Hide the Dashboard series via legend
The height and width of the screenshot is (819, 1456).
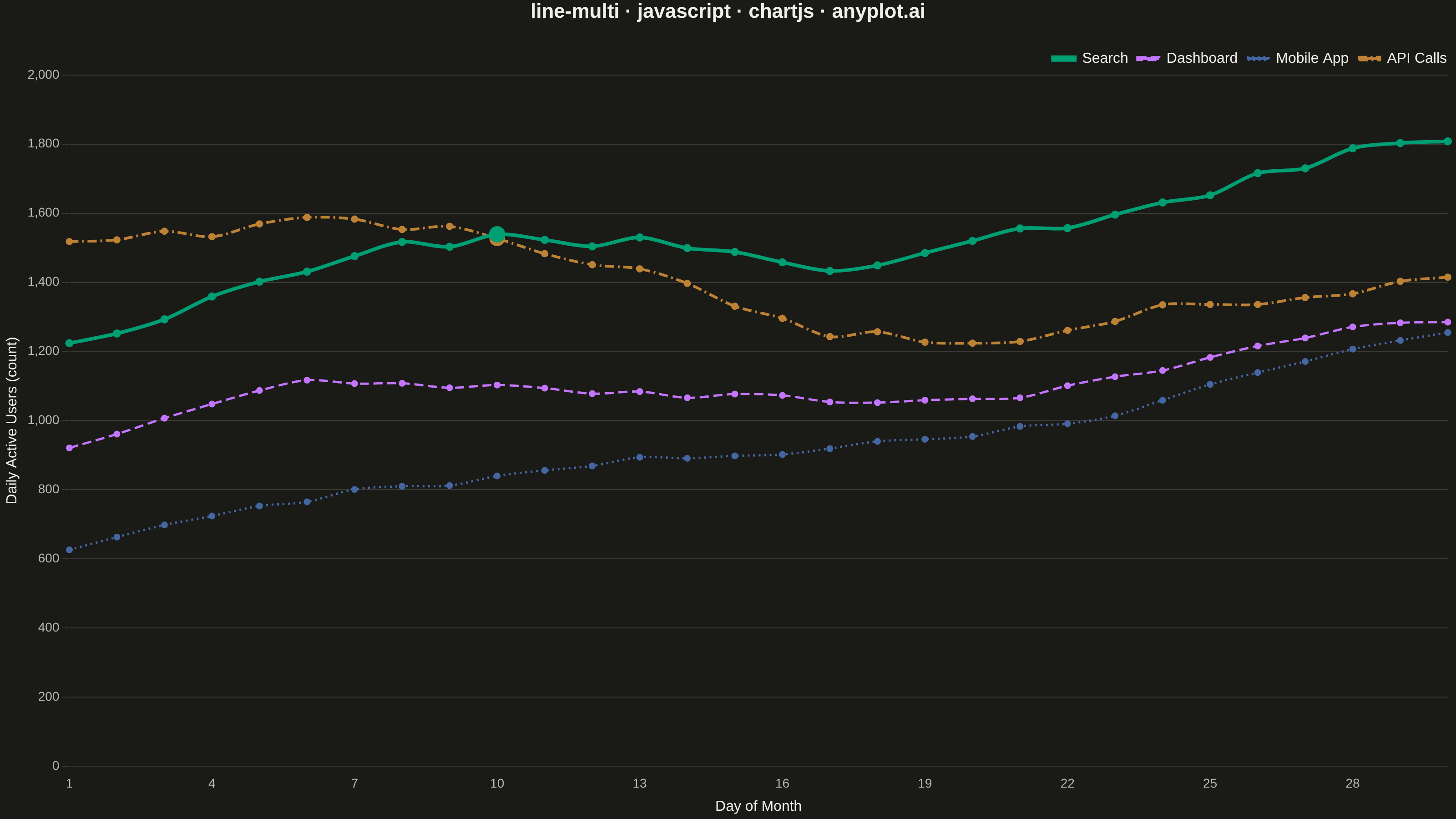click(x=1186, y=58)
